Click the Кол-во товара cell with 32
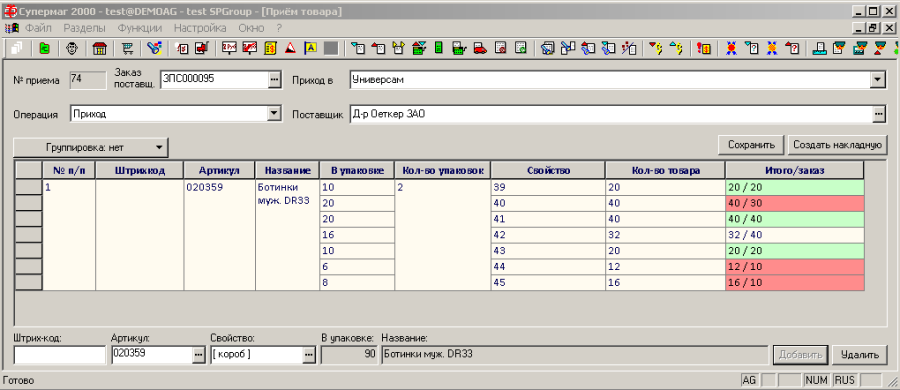This screenshot has width=900, height=390. click(x=665, y=235)
